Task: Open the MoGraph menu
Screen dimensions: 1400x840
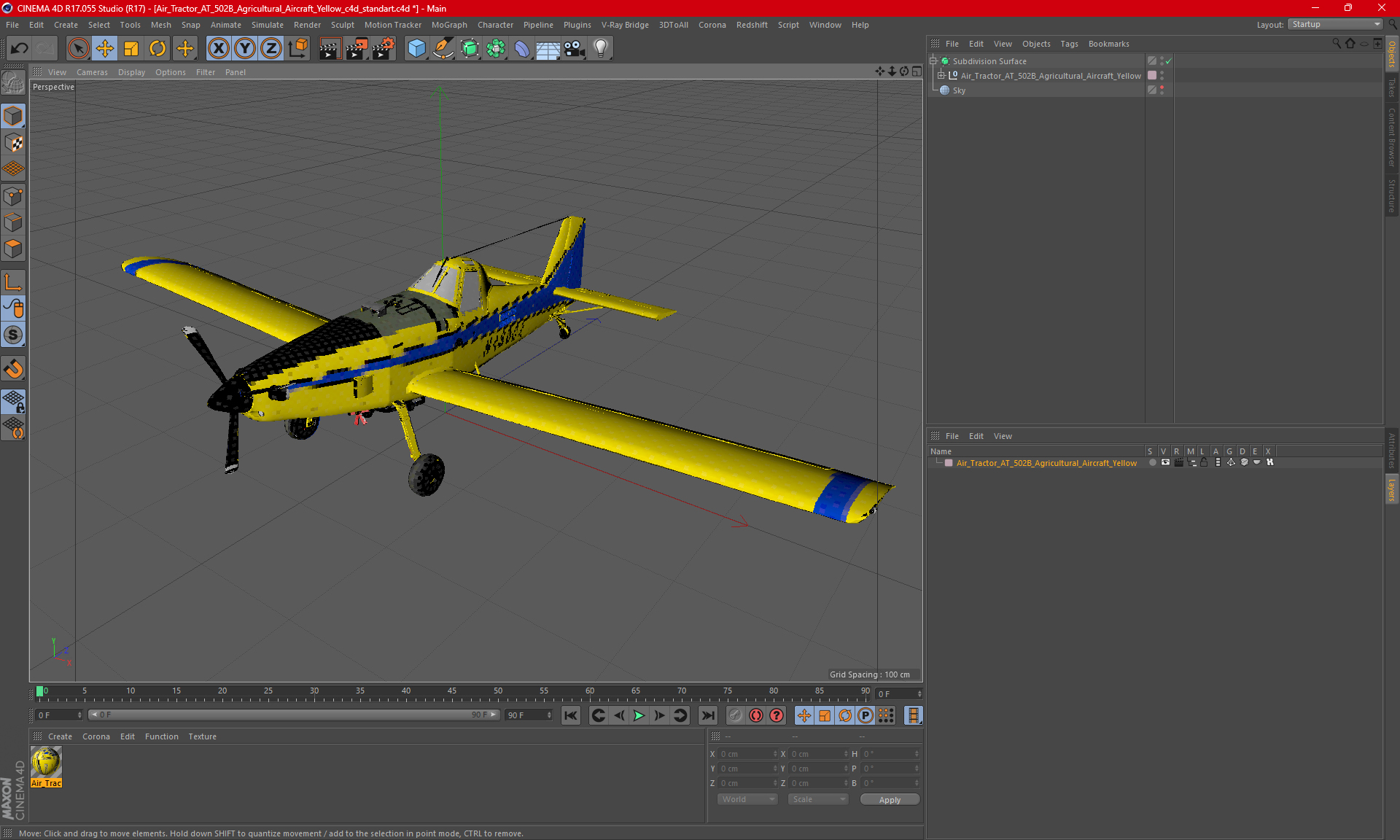Action: pos(448,25)
